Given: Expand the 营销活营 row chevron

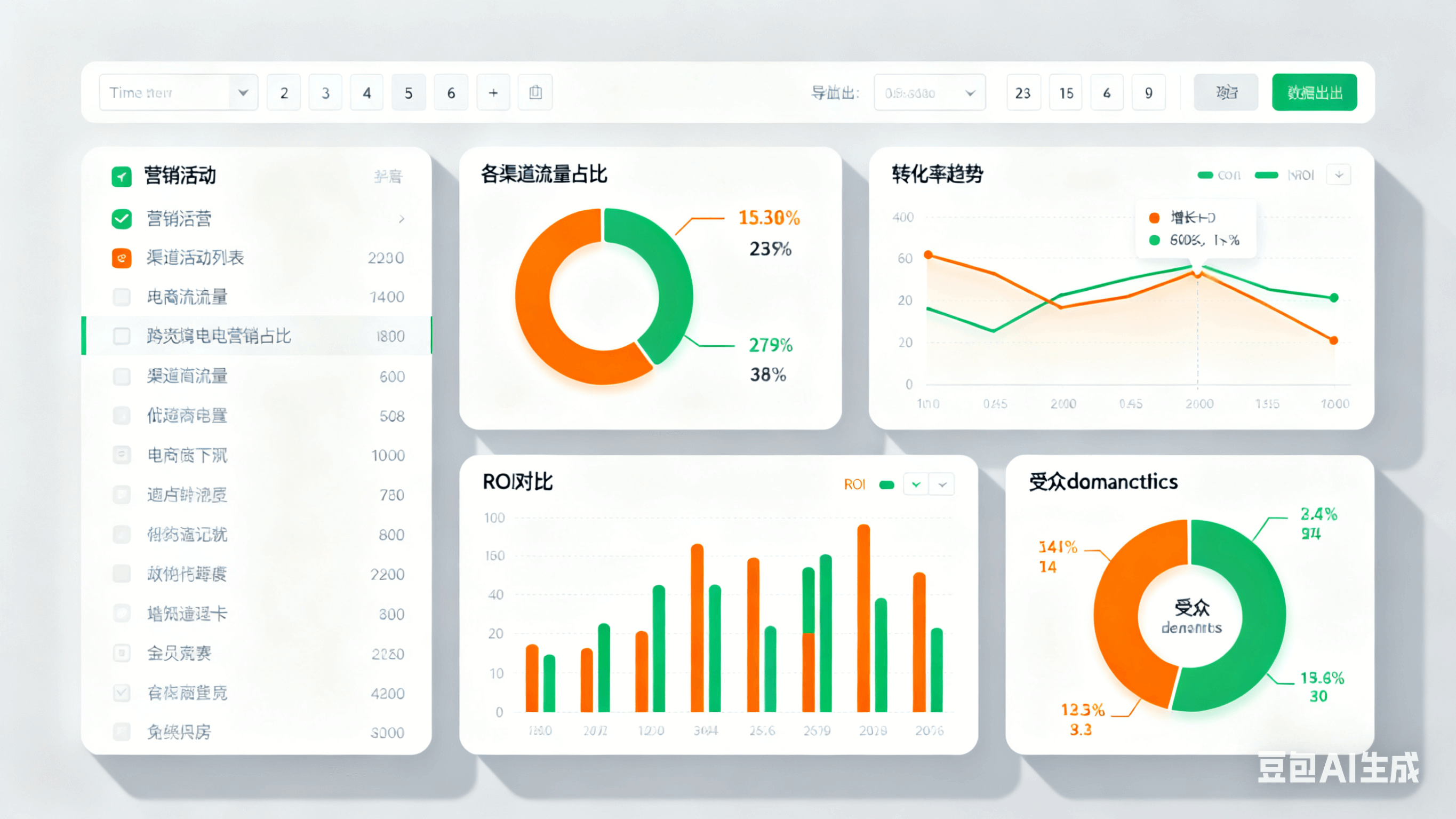Looking at the screenshot, I should pos(402,218).
